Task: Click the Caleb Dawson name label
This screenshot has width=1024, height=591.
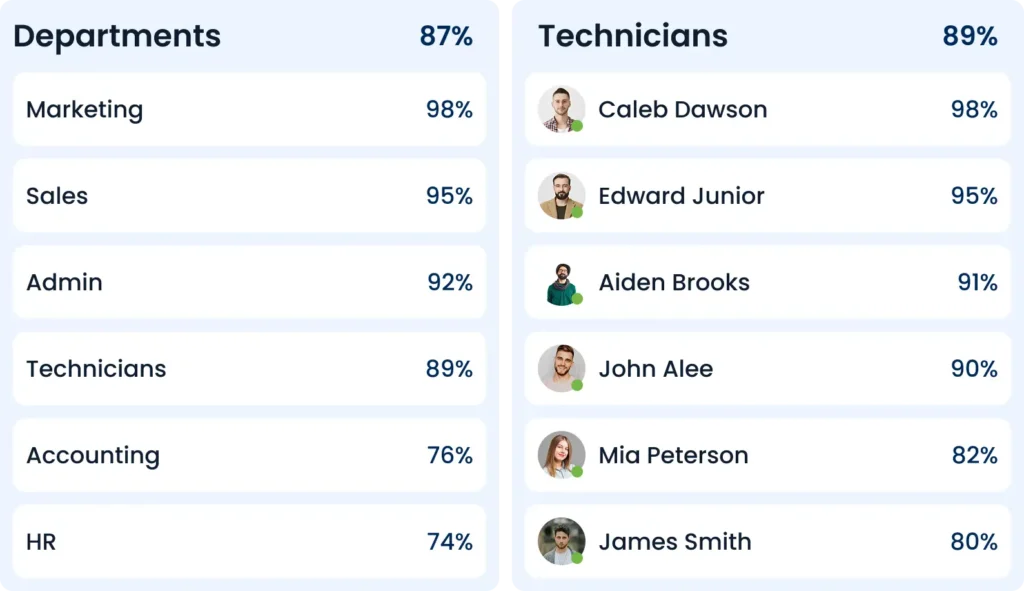Action: click(682, 109)
